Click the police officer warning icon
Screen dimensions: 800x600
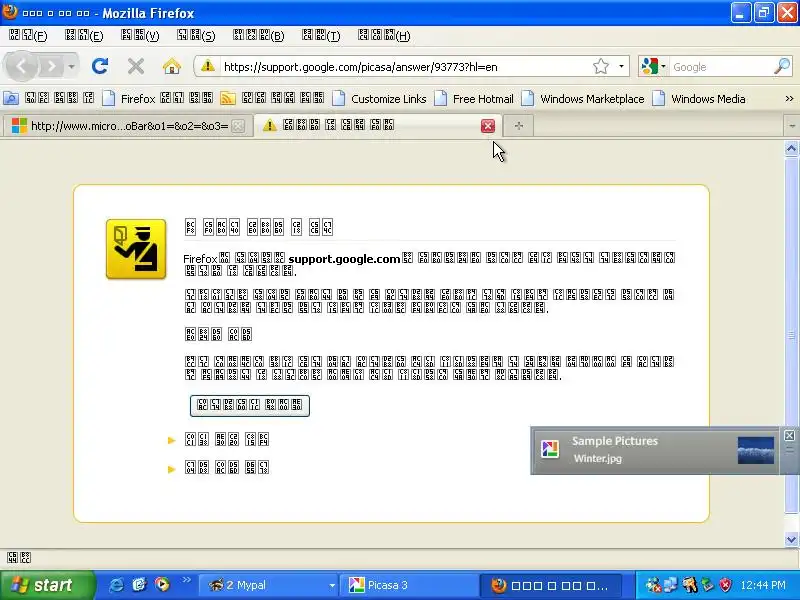pos(136,249)
